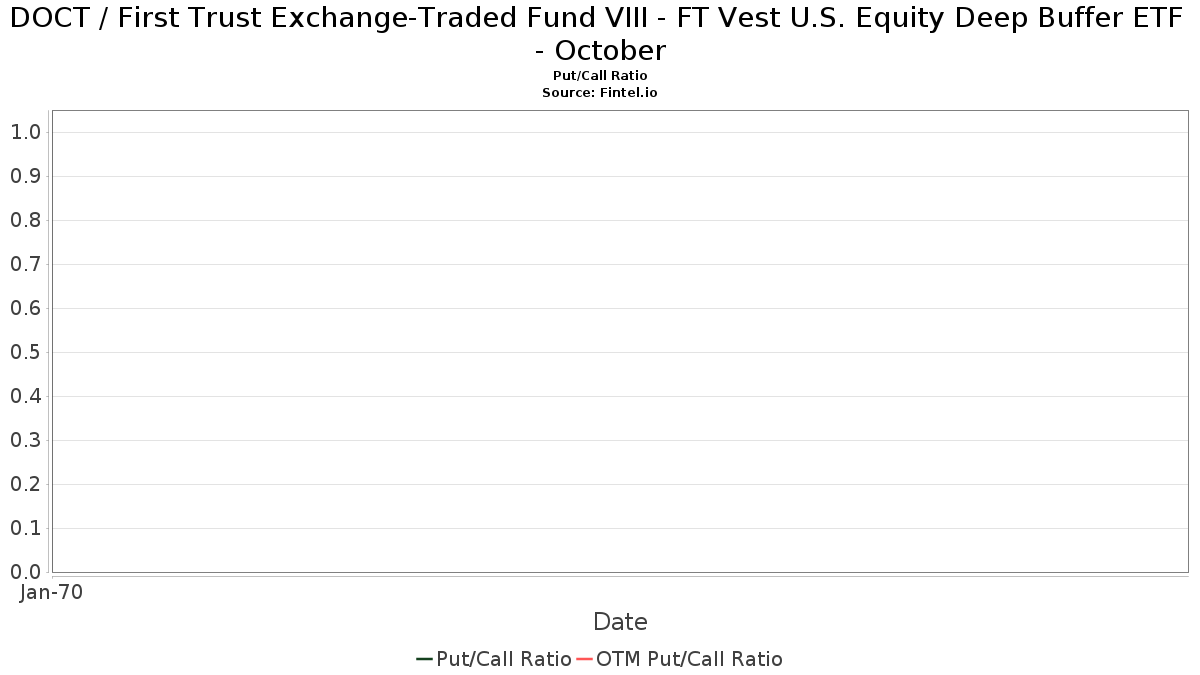
Task: Click the 0.3 y-axis tick label
Action: click(25, 440)
